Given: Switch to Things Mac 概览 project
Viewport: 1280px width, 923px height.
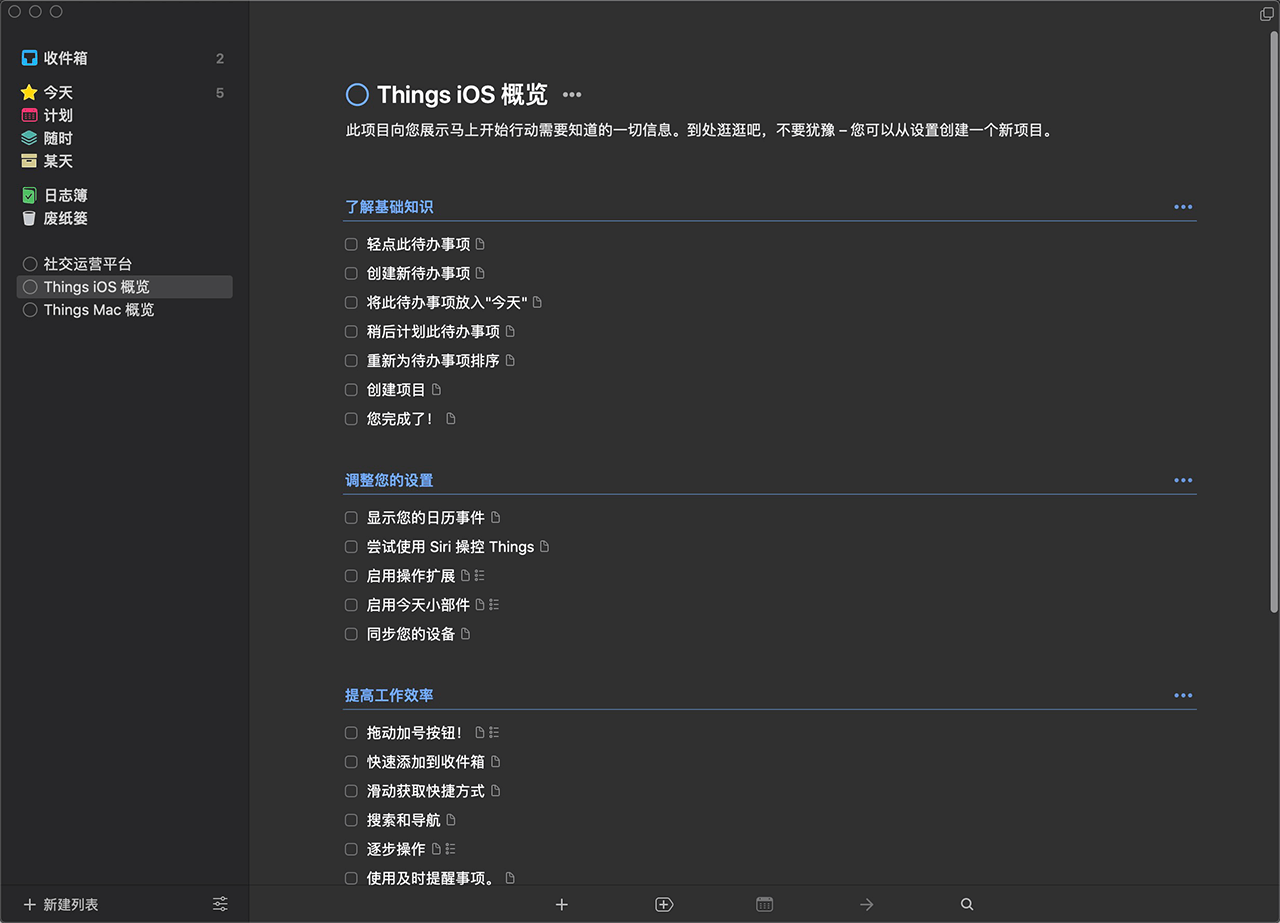Looking at the screenshot, I should [98, 310].
